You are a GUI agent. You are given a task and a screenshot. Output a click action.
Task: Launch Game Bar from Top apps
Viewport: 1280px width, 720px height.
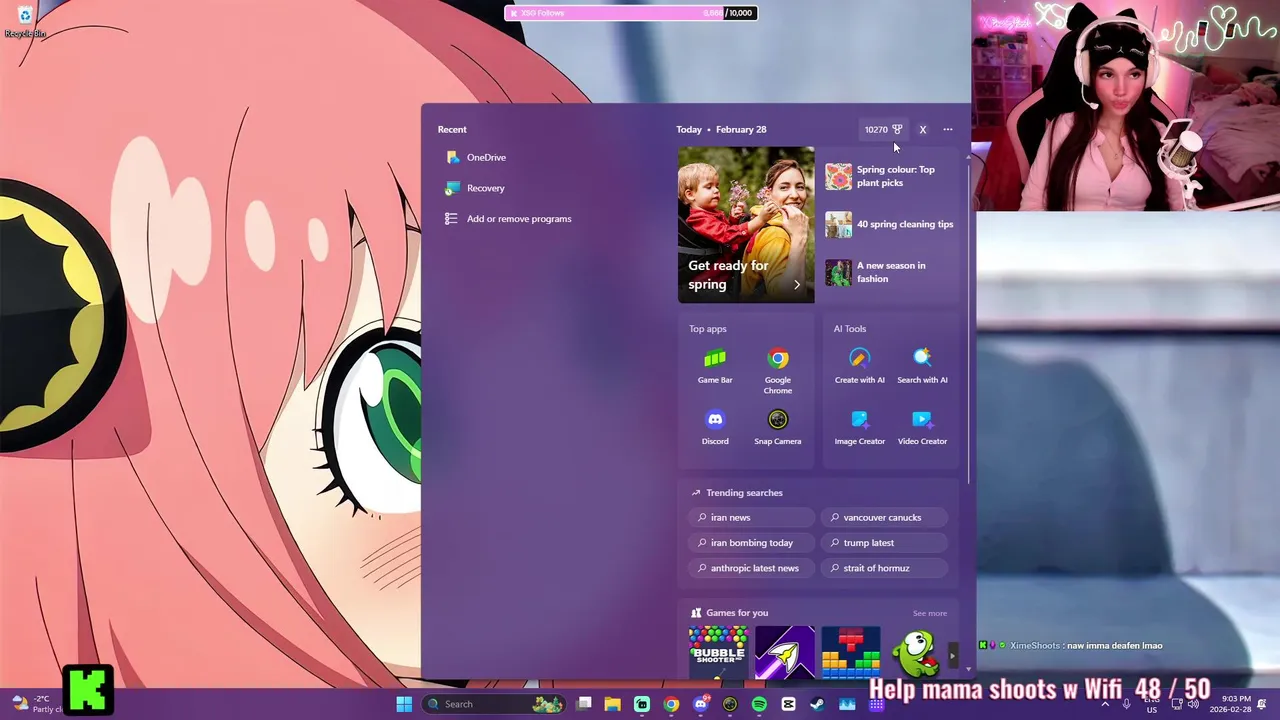pos(715,367)
